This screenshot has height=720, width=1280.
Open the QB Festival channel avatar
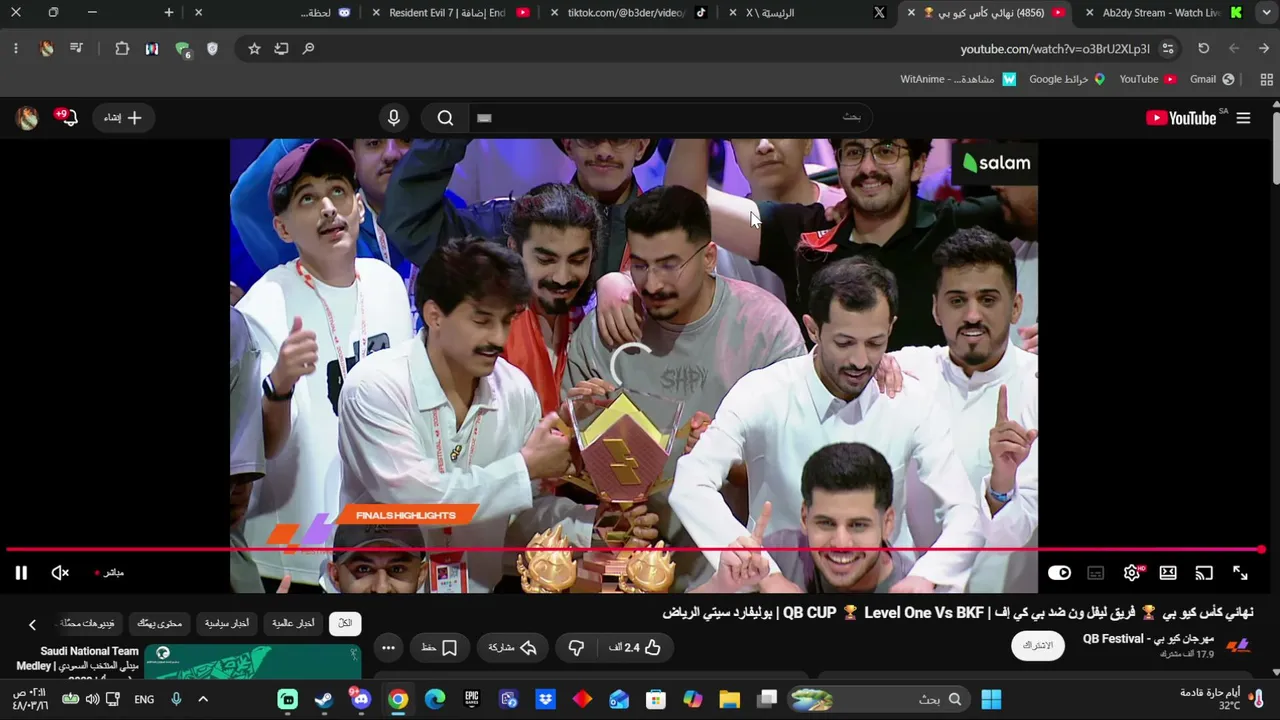point(1238,646)
